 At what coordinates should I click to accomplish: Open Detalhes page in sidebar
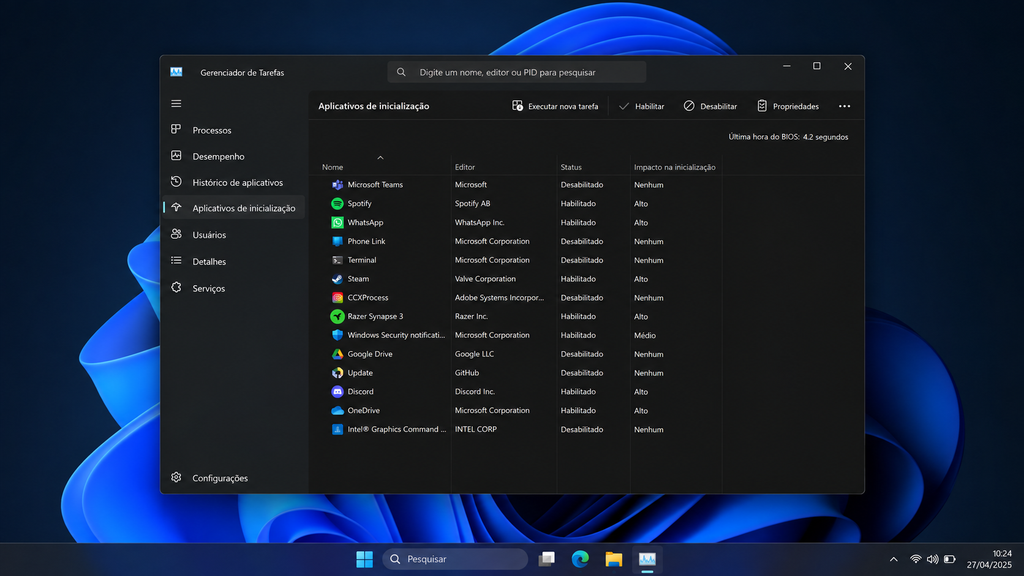click(234, 261)
